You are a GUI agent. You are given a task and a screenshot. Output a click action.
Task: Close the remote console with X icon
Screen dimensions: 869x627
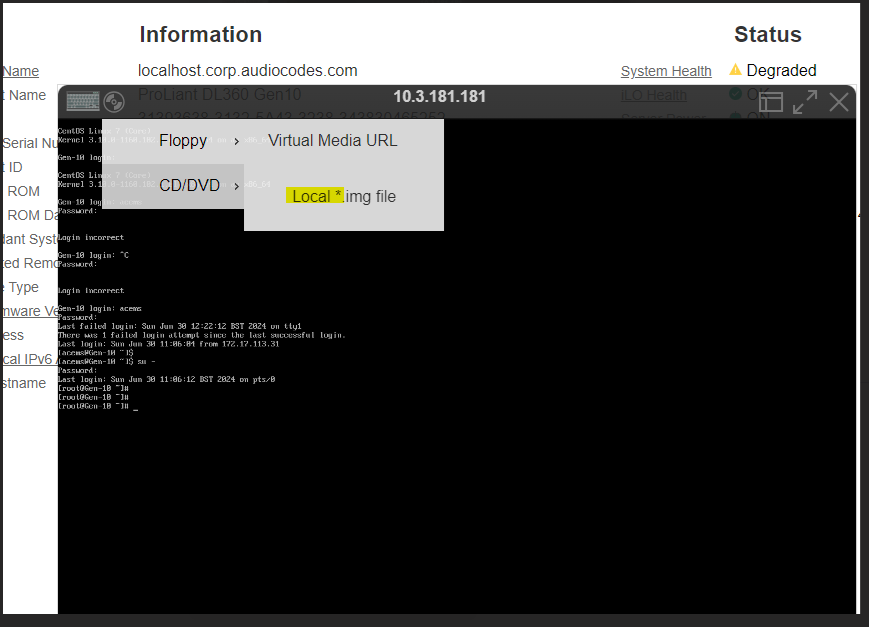839,102
